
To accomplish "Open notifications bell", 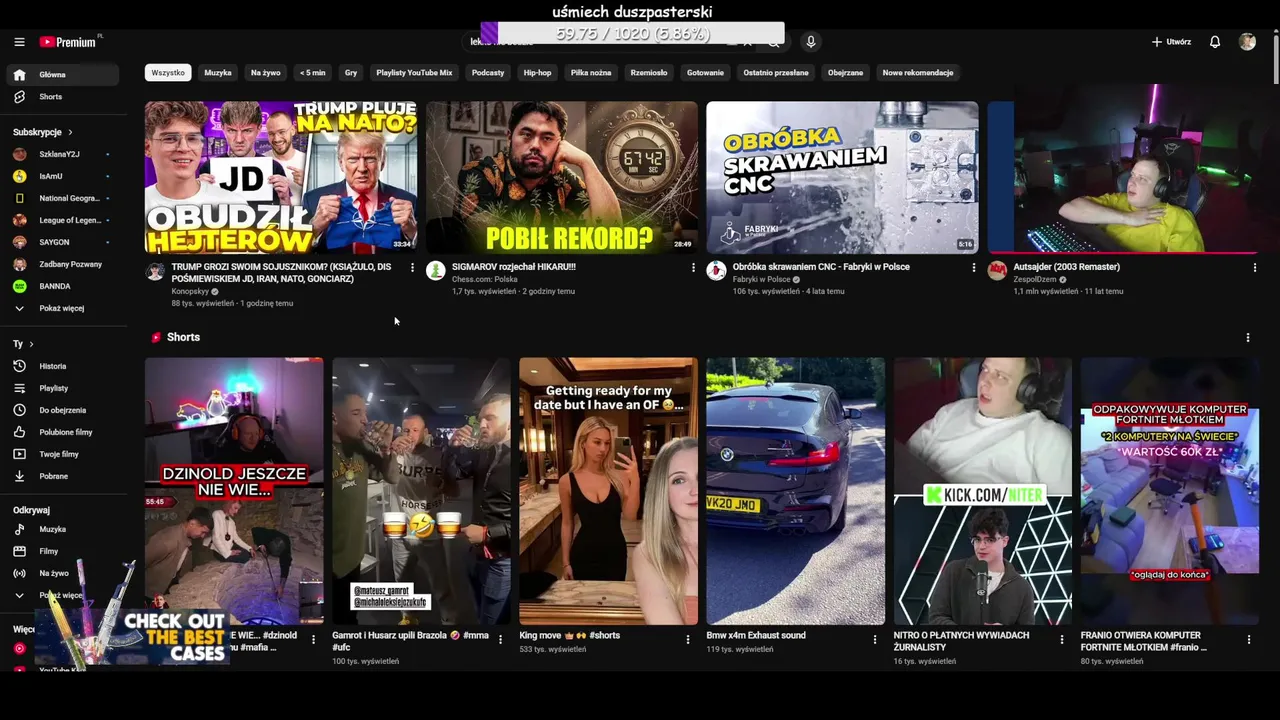I will tap(1215, 42).
